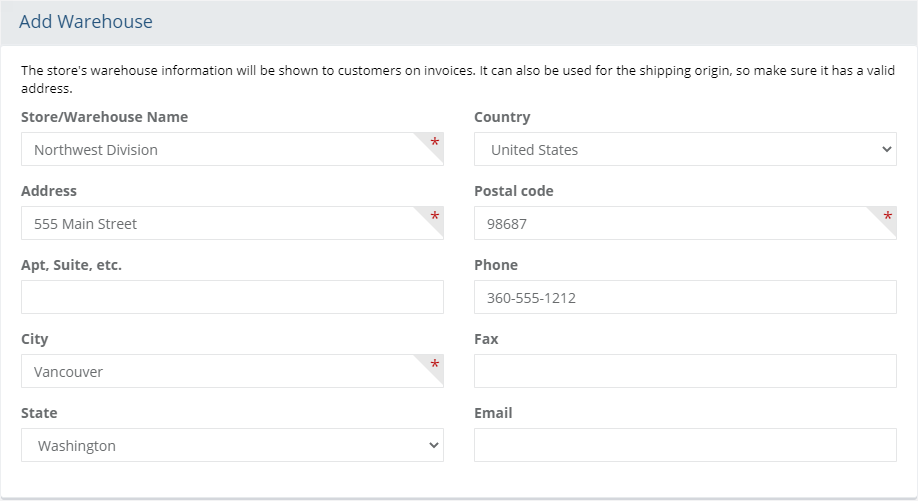Open the State dropdown showing Washington

click(232, 445)
